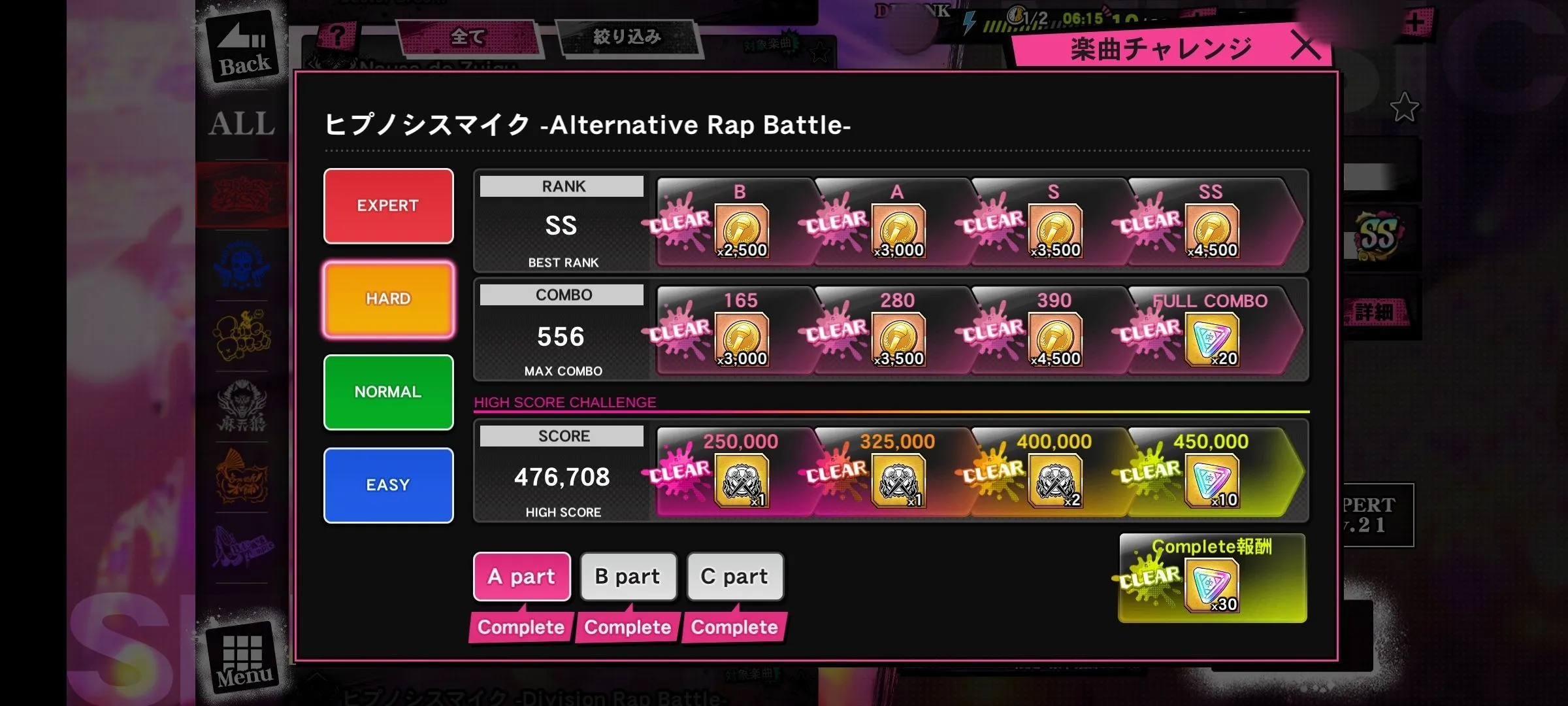Click the question mark help icon
Screen dimensions: 1568x706
point(337,36)
